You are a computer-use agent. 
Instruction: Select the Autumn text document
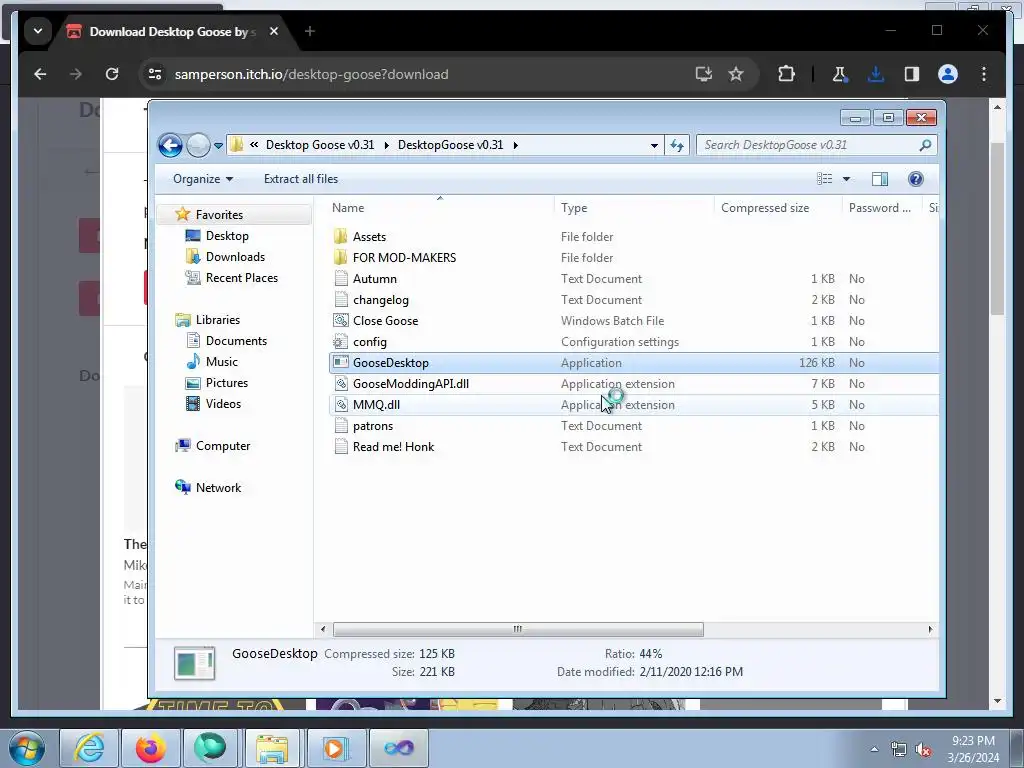pyautogui.click(x=374, y=279)
